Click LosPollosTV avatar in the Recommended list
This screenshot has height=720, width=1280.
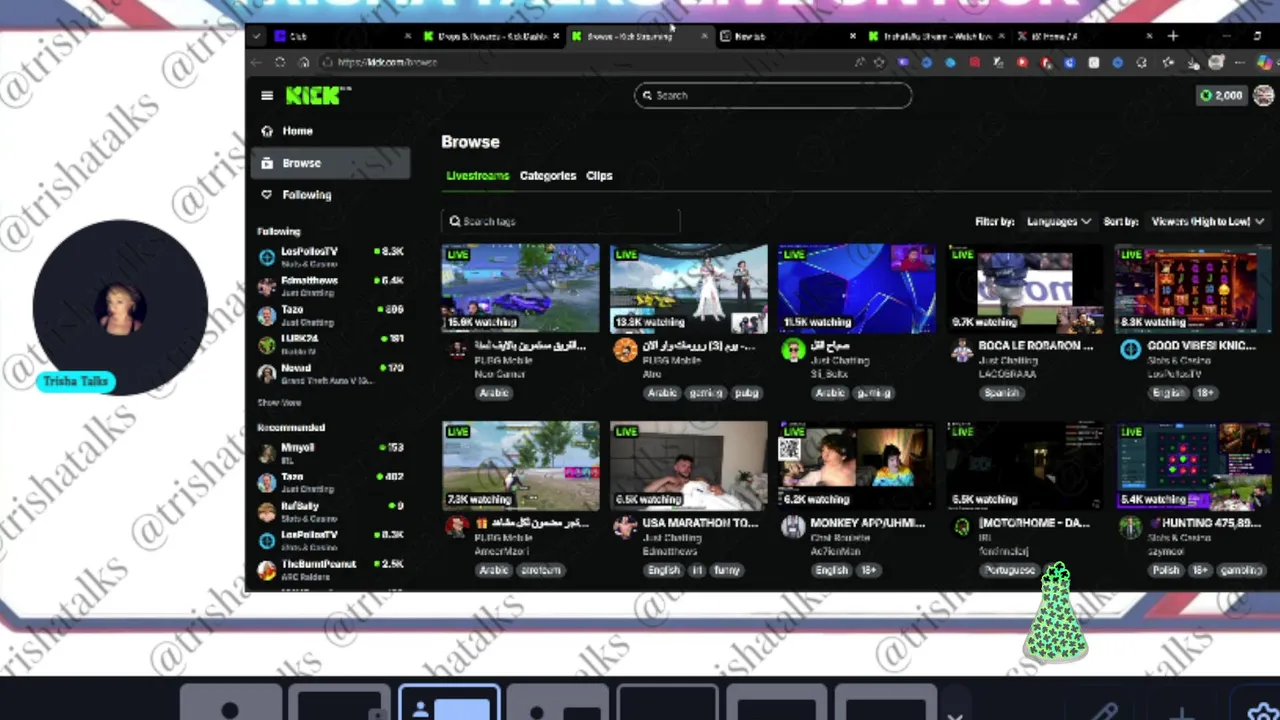click(266, 541)
